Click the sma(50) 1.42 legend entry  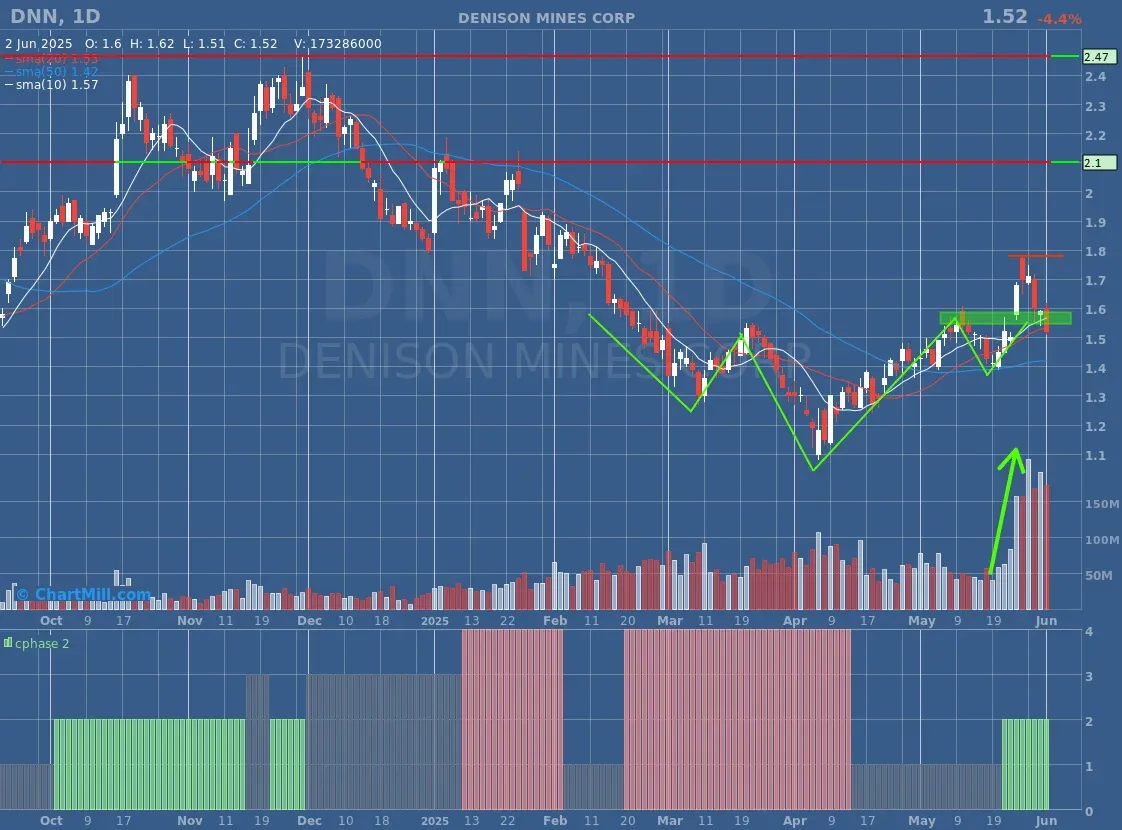52,72
